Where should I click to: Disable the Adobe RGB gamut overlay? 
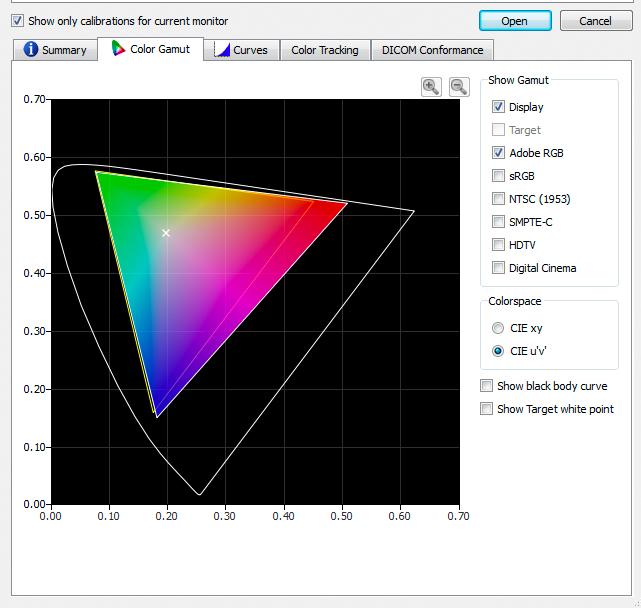[x=498, y=153]
